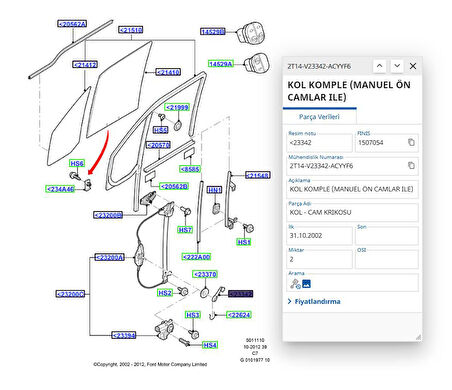This screenshot has width=452, height=390.
Task: Click the empty OSI field
Action: click(x=387, y=259)
